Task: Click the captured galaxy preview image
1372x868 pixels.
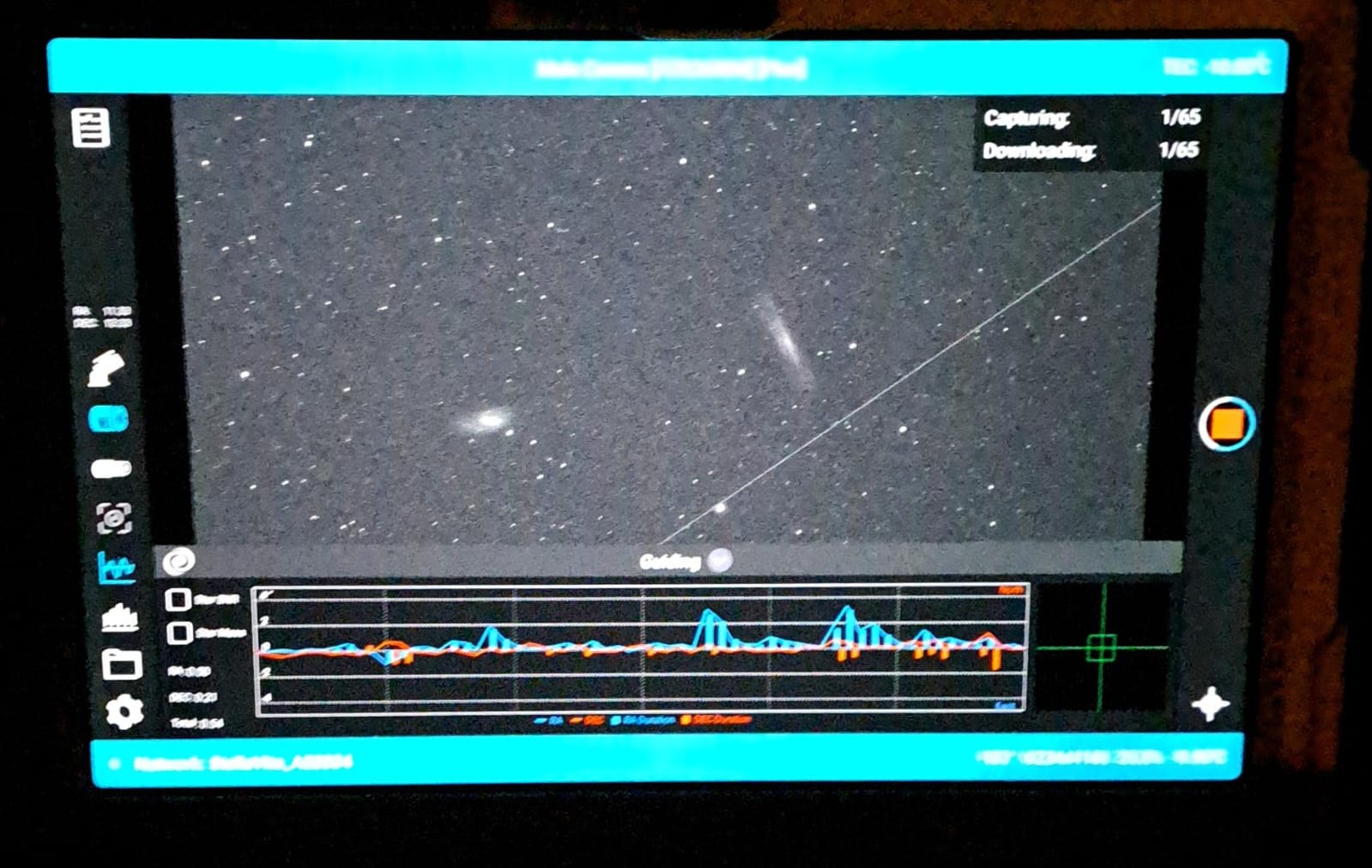Action: [669, 320]
